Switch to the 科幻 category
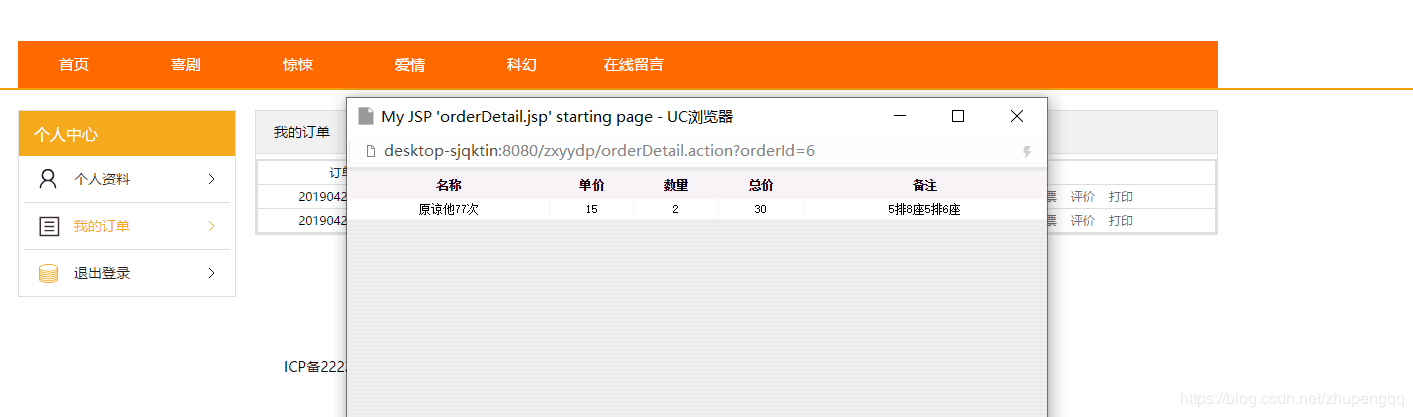1413x417 pixels. click(x=522, y=65)
